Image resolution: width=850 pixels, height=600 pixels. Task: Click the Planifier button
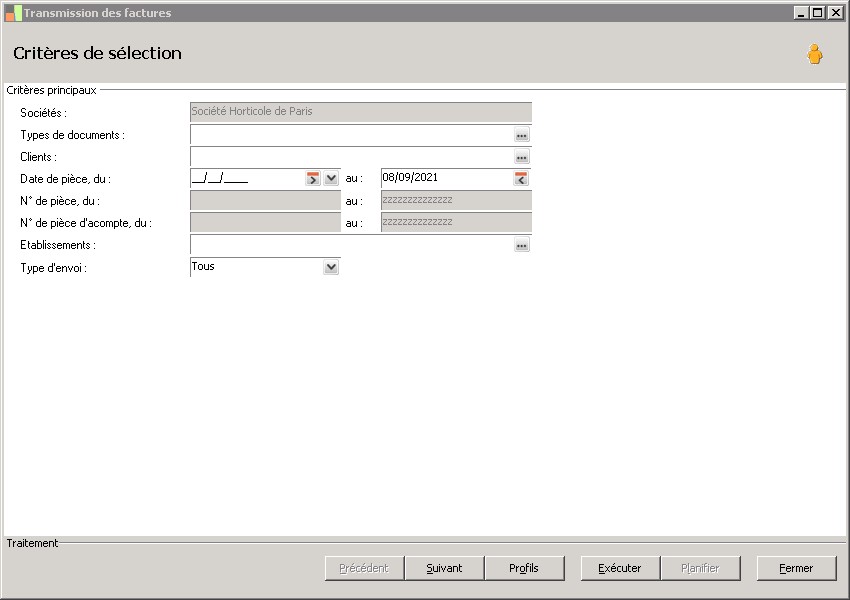point(700,568)
